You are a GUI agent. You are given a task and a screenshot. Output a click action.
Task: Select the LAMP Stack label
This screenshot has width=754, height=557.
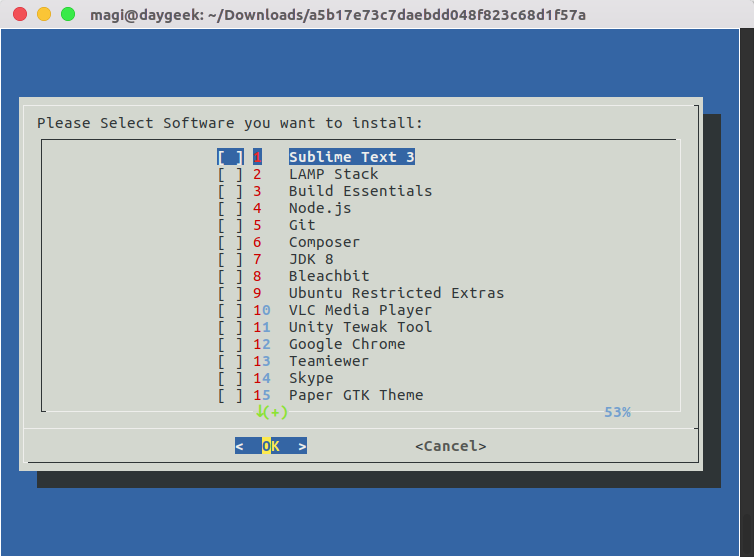(x=333, y=174)
